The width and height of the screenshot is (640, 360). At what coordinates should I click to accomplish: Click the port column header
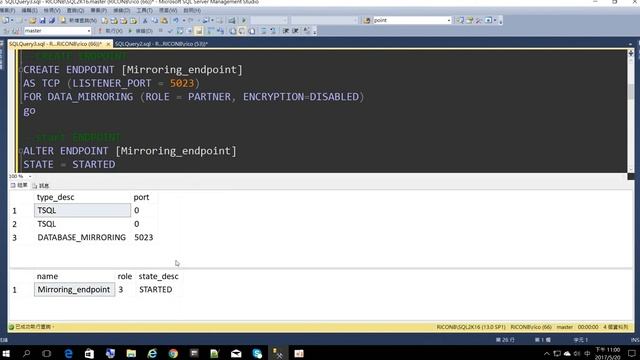tap(141, 197)
